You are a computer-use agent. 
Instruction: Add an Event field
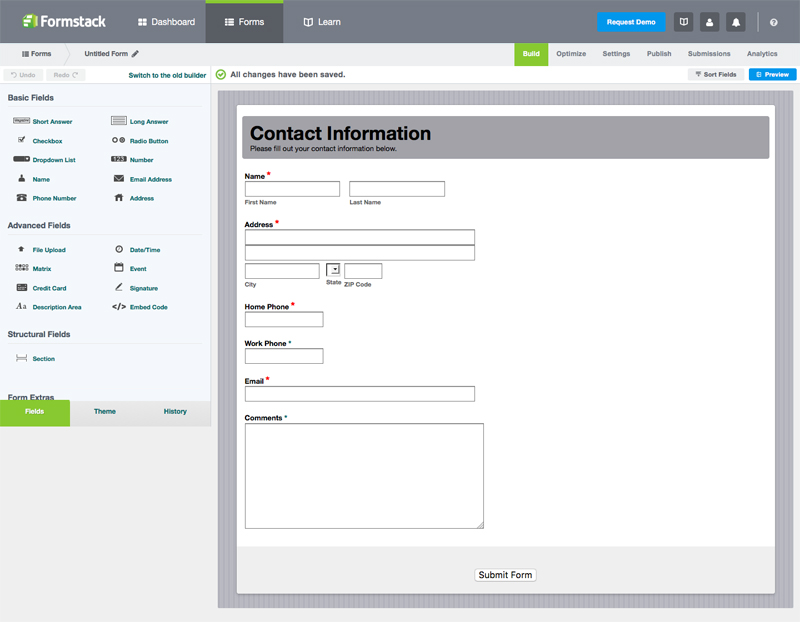pyautogui.click(x=130, y=268)
